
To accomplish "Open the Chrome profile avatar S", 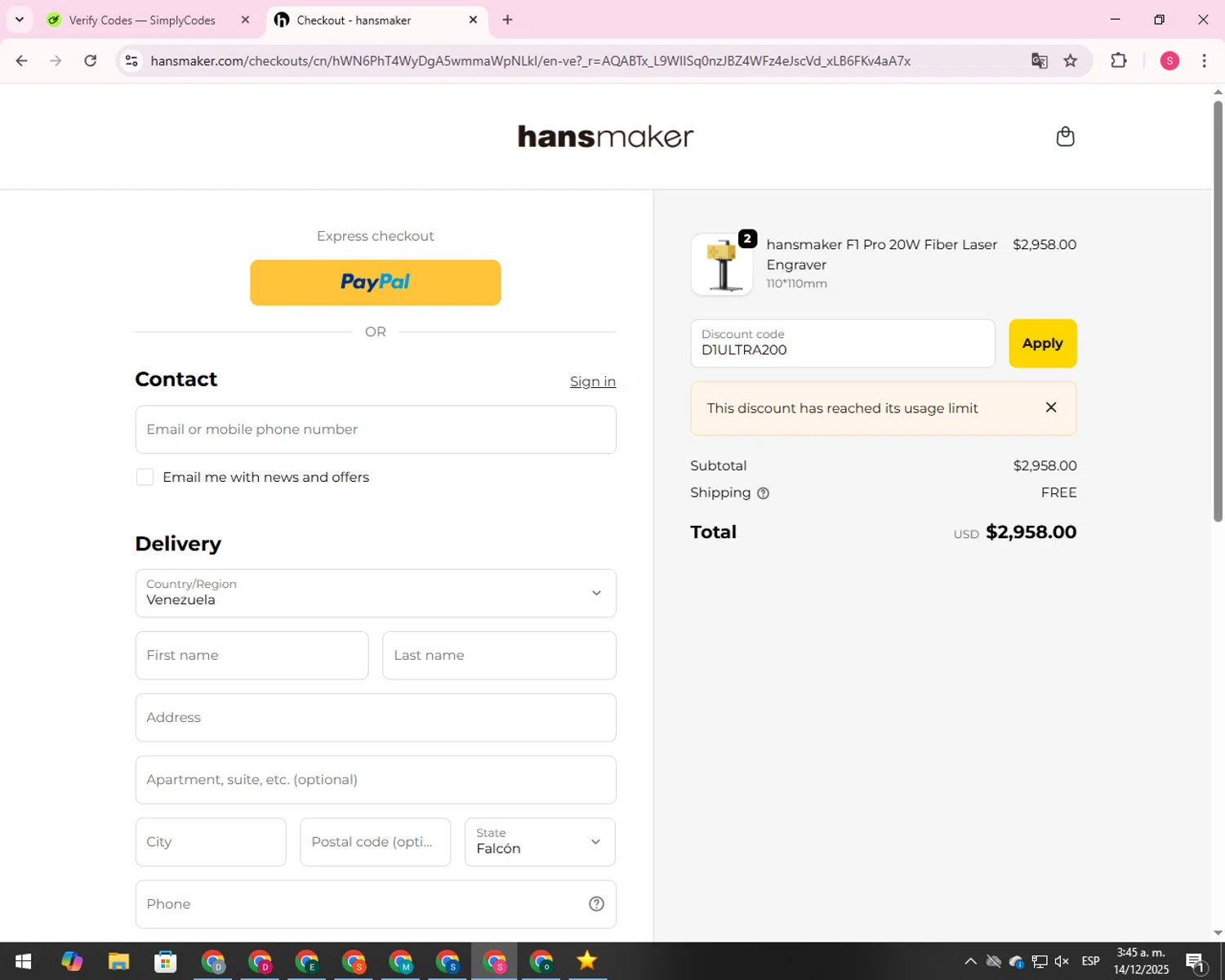I will [x=1169, y=60].
